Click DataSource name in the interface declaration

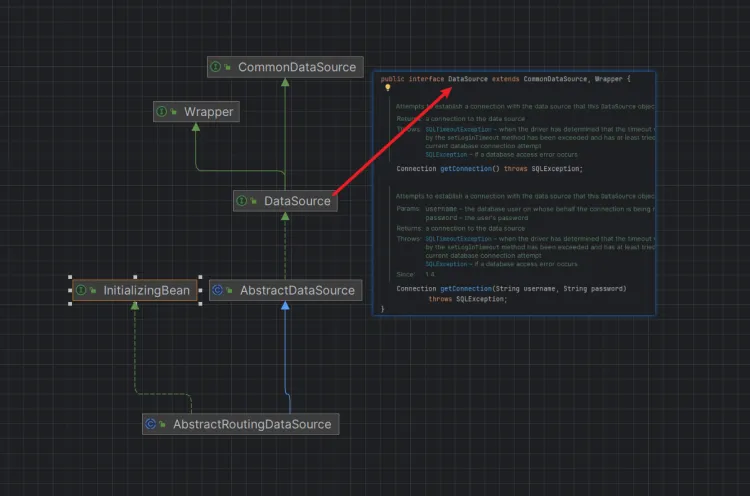[468, 78]
